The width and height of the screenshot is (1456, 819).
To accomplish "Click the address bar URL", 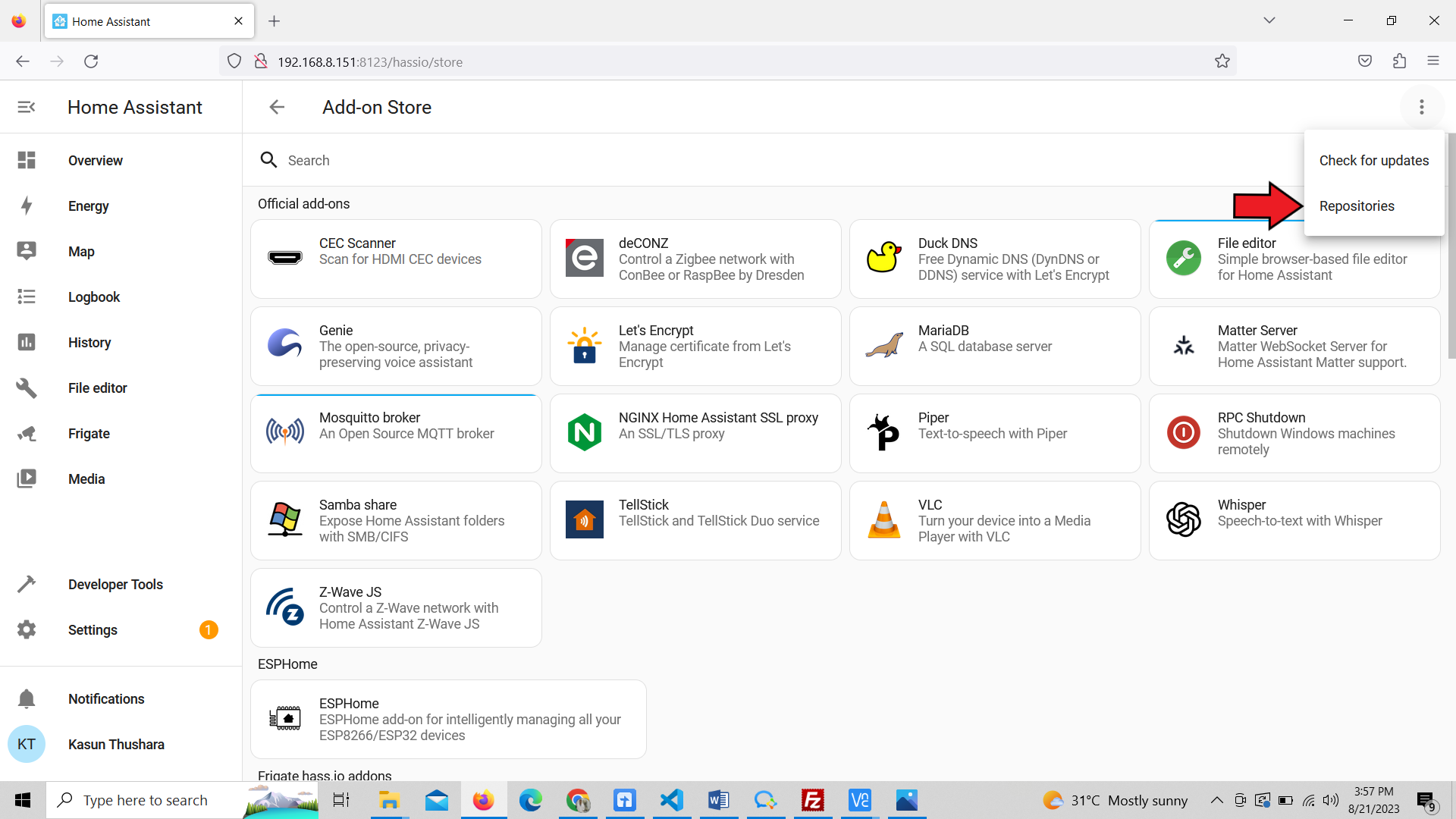I will [370, 62].
